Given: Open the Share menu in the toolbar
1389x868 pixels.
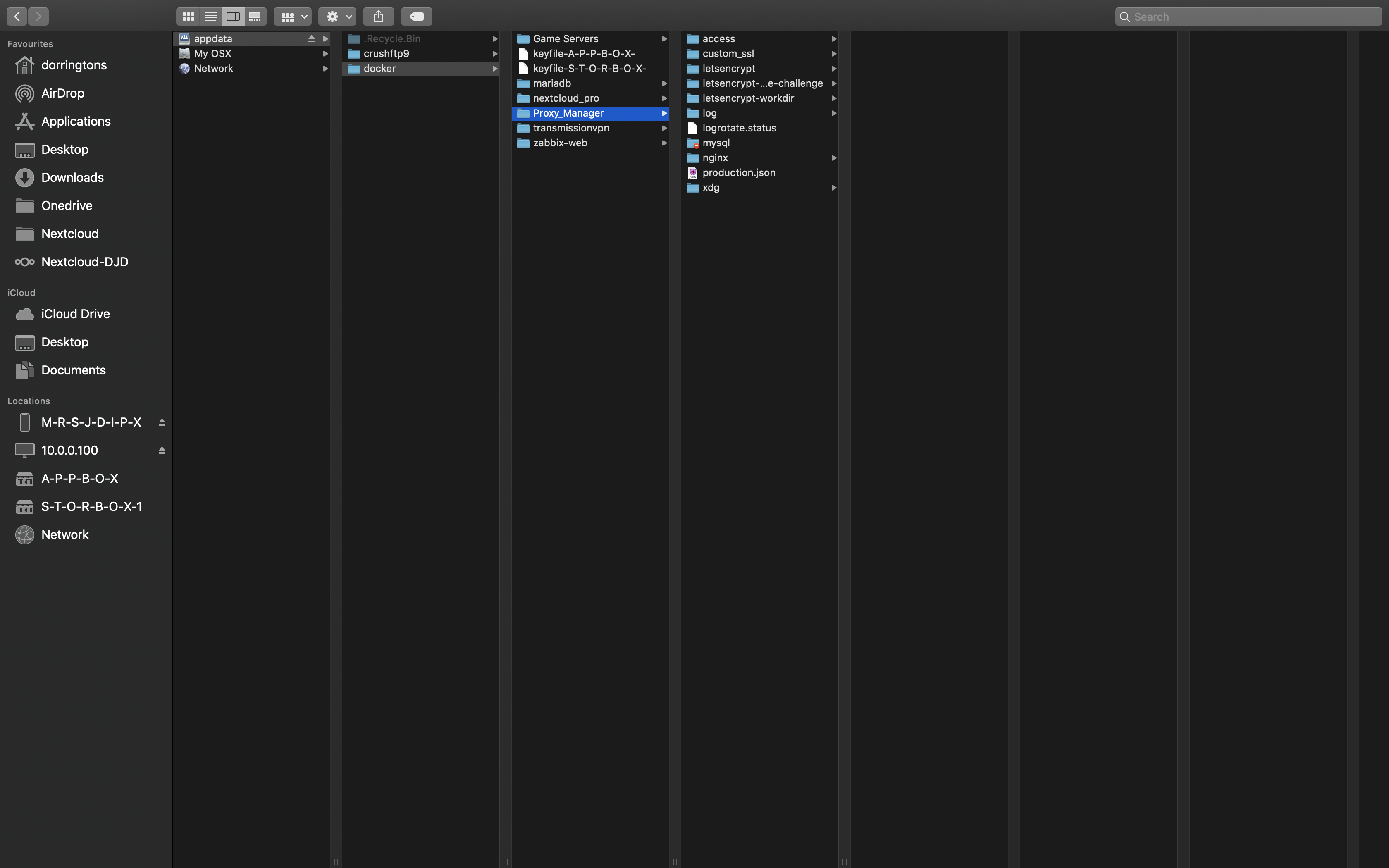Looking at the screenshot, I should 378,16.
